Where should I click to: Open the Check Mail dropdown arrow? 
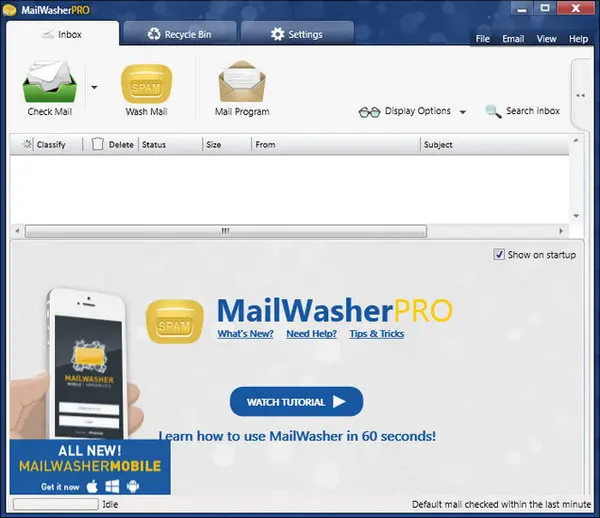point(94,87)
